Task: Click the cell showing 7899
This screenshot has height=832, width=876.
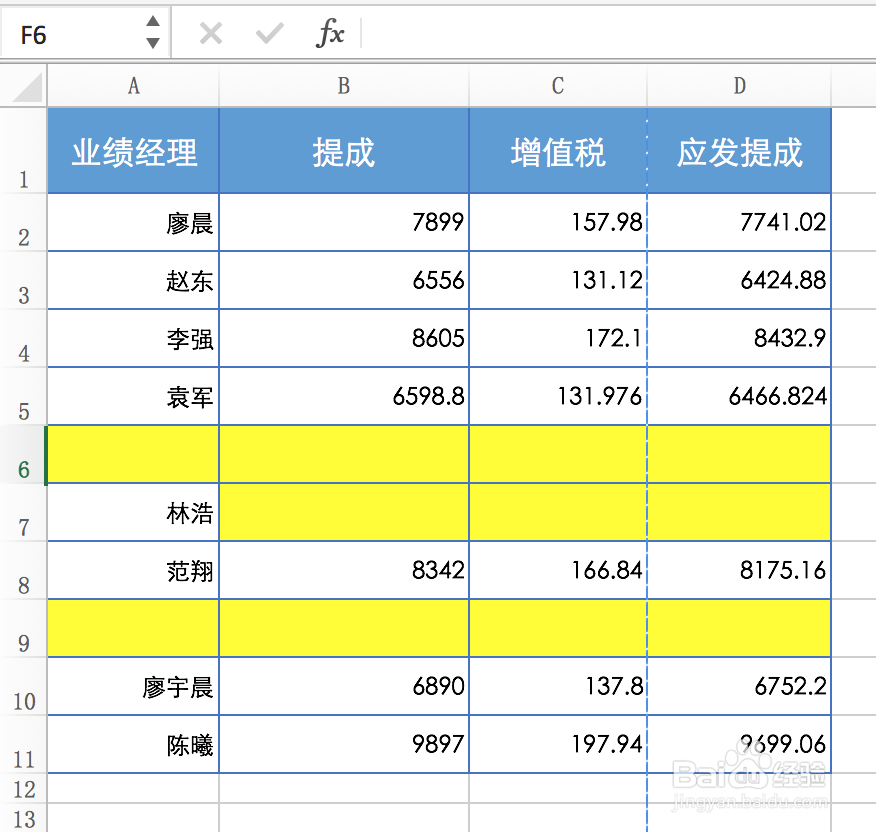Action: coord(343,222)
